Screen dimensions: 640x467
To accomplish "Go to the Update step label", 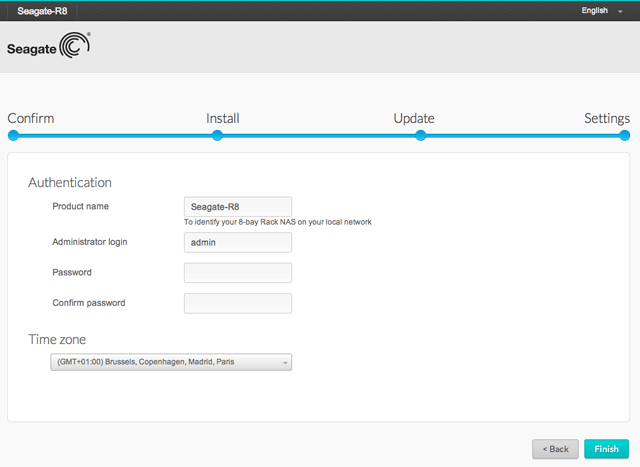I will [x=413, y=118].
